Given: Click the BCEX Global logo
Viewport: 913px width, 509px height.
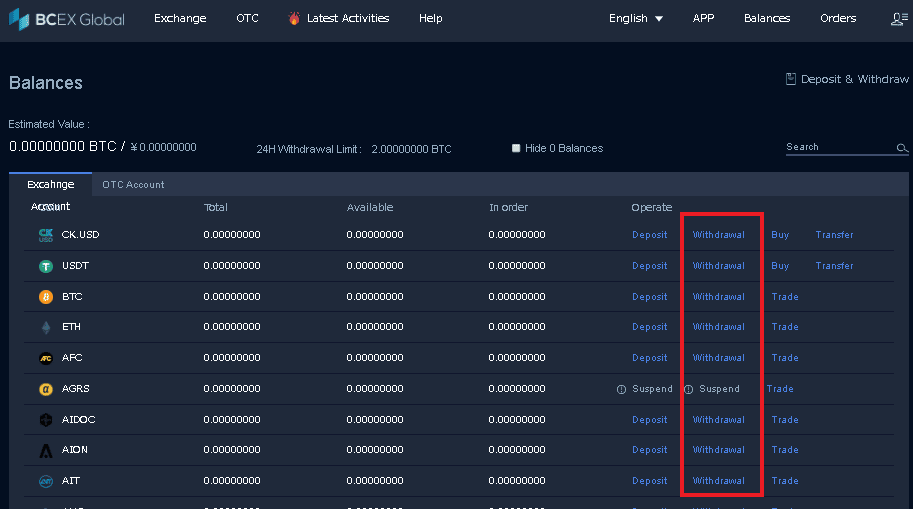Looking at the screenshot, I should coord(66,19).
